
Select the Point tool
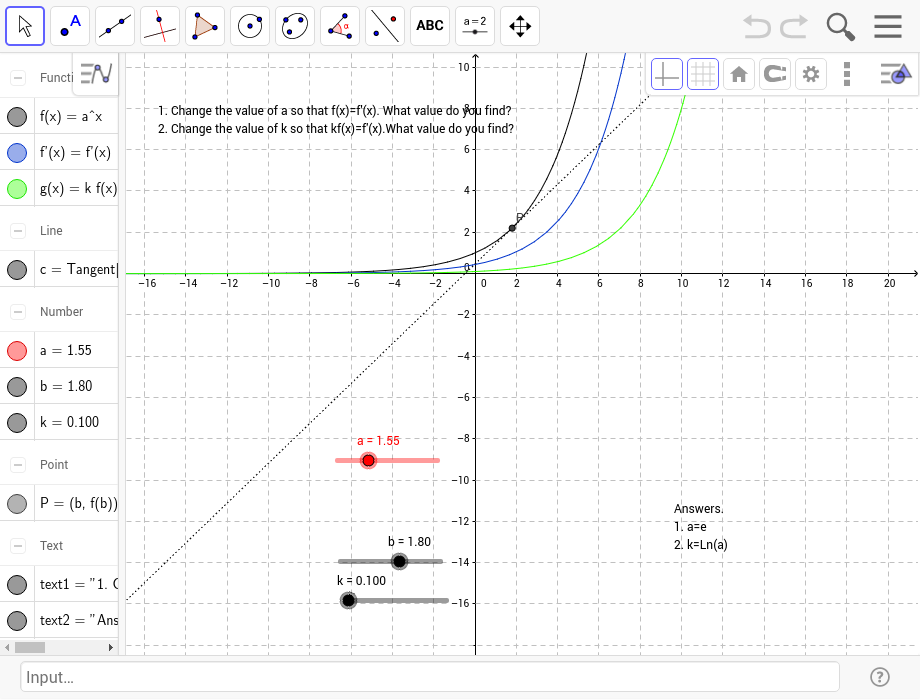[69, 25]
